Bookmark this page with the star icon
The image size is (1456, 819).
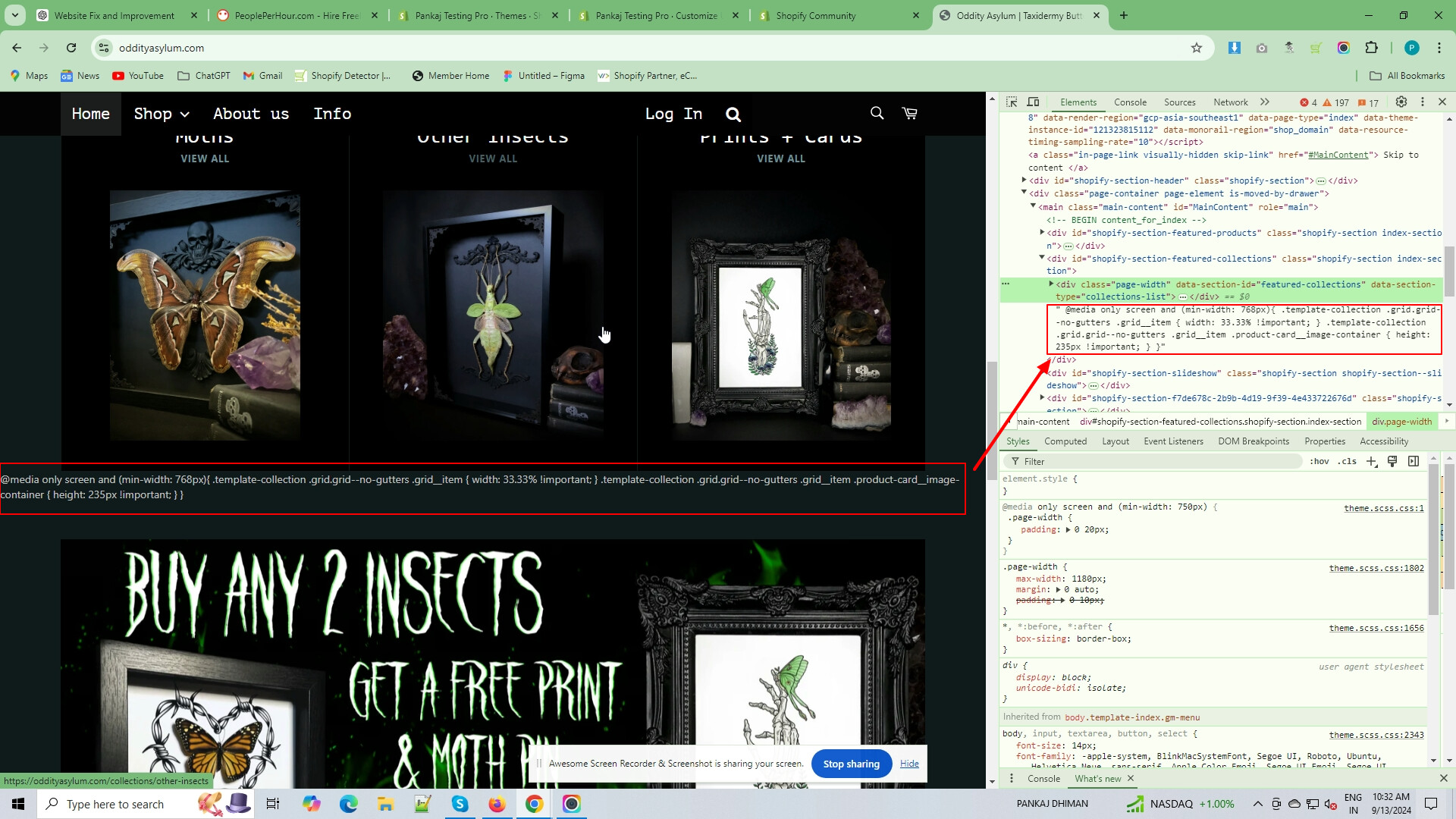pyautogui.click(x=1197, y=48)
